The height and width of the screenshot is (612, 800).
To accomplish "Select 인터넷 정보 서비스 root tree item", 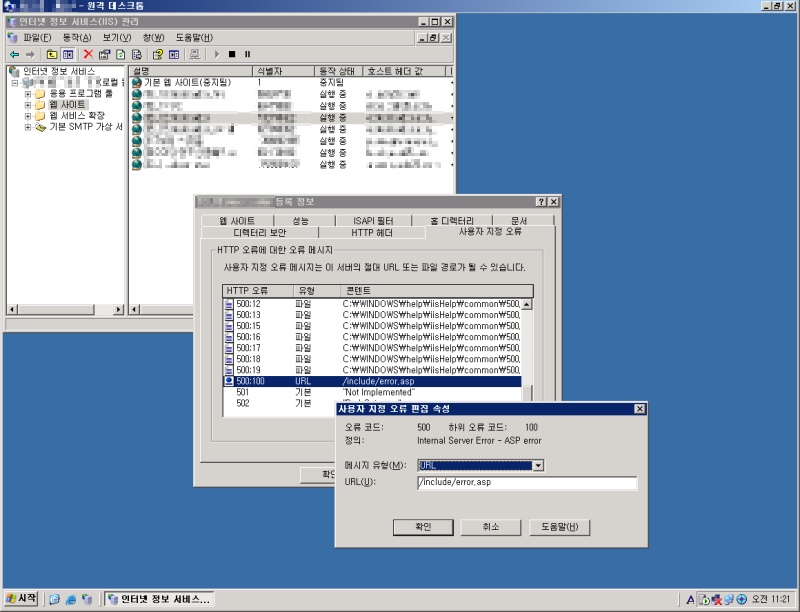I will tap(59, 71).
